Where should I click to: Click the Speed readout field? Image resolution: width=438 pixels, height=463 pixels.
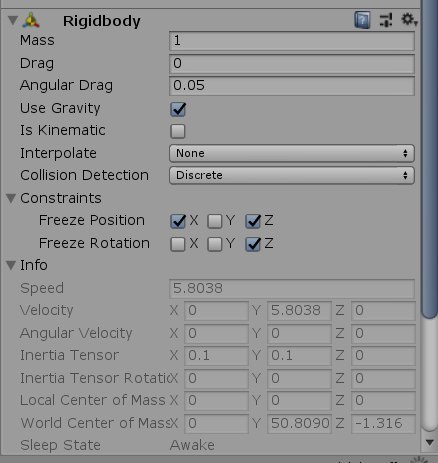click(292, 288)
